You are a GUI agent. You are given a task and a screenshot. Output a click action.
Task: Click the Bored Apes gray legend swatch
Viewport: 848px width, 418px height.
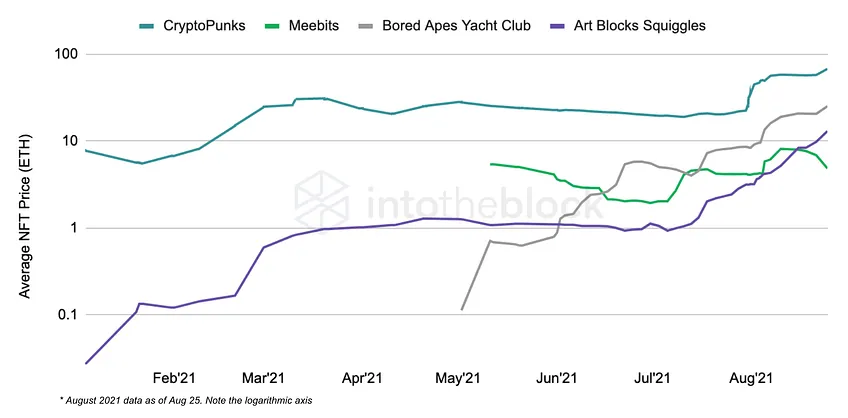pos(366,26)
